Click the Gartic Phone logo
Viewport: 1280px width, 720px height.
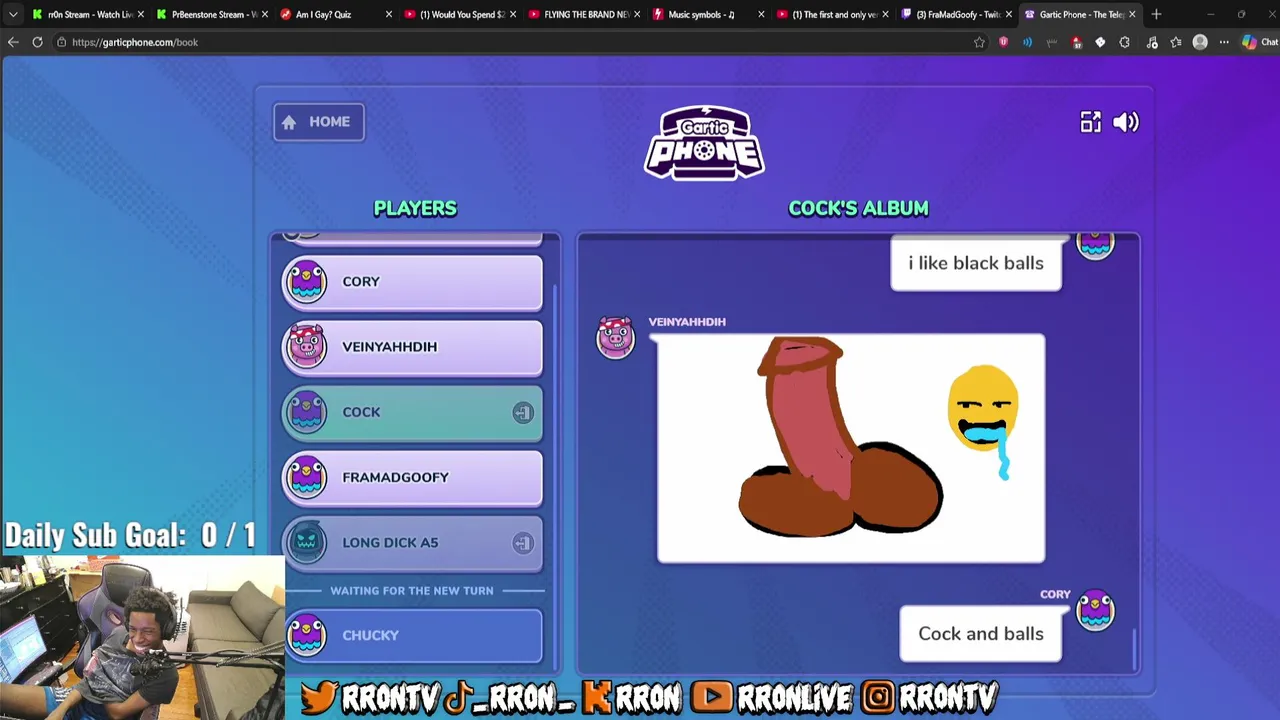[705, 144]
